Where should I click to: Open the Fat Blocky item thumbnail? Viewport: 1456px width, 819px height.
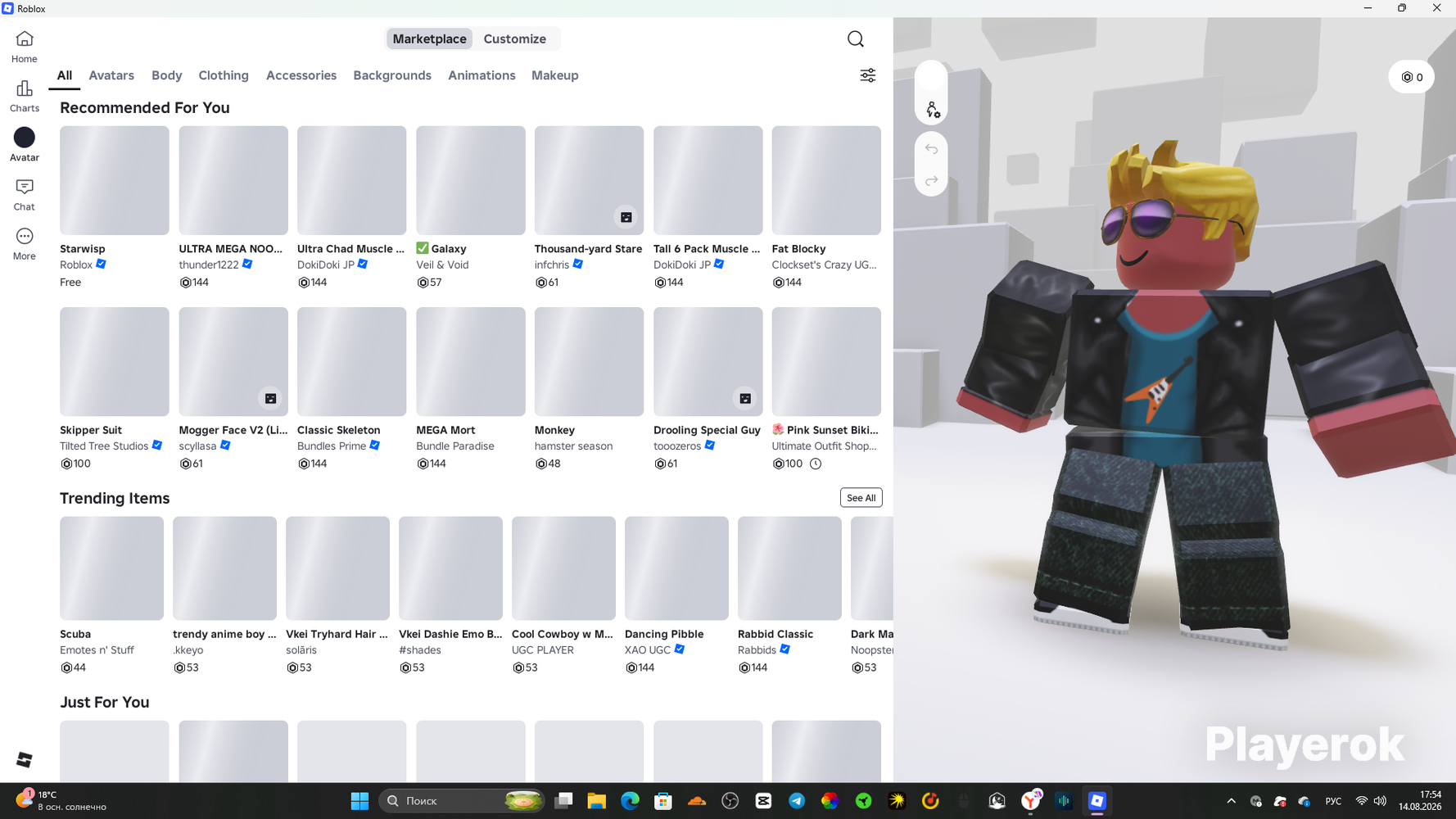tap(826, 180)
